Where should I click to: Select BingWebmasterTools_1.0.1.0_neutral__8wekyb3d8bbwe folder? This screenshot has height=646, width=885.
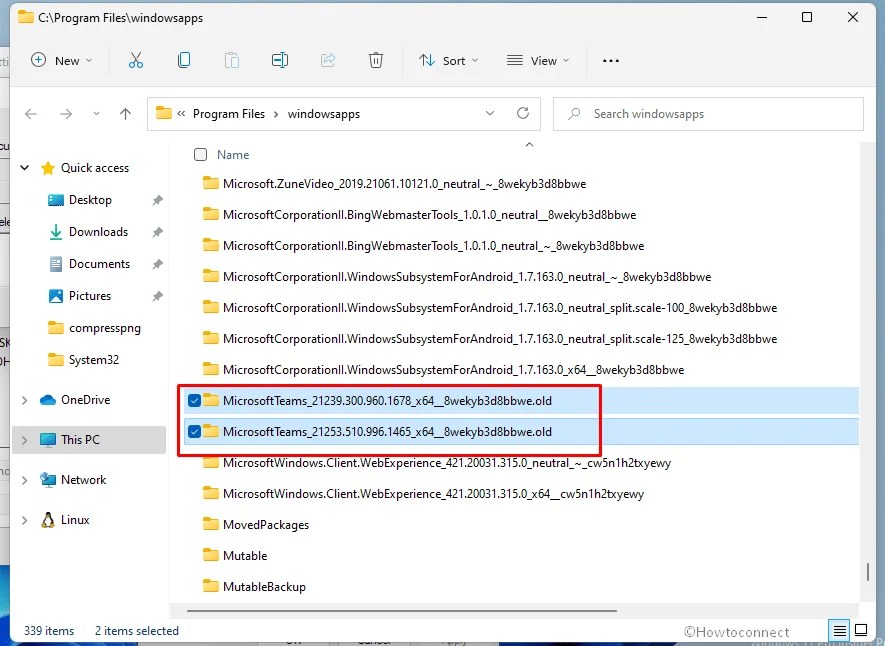[x=430, y=215]
